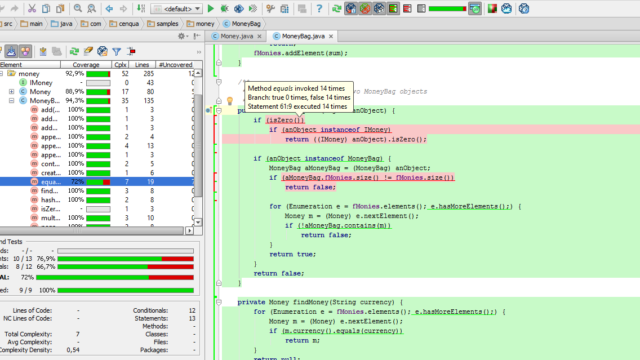Screen dimensions: 640x360
Task: Click the last Clover about icon
Action: click(524, 9)
